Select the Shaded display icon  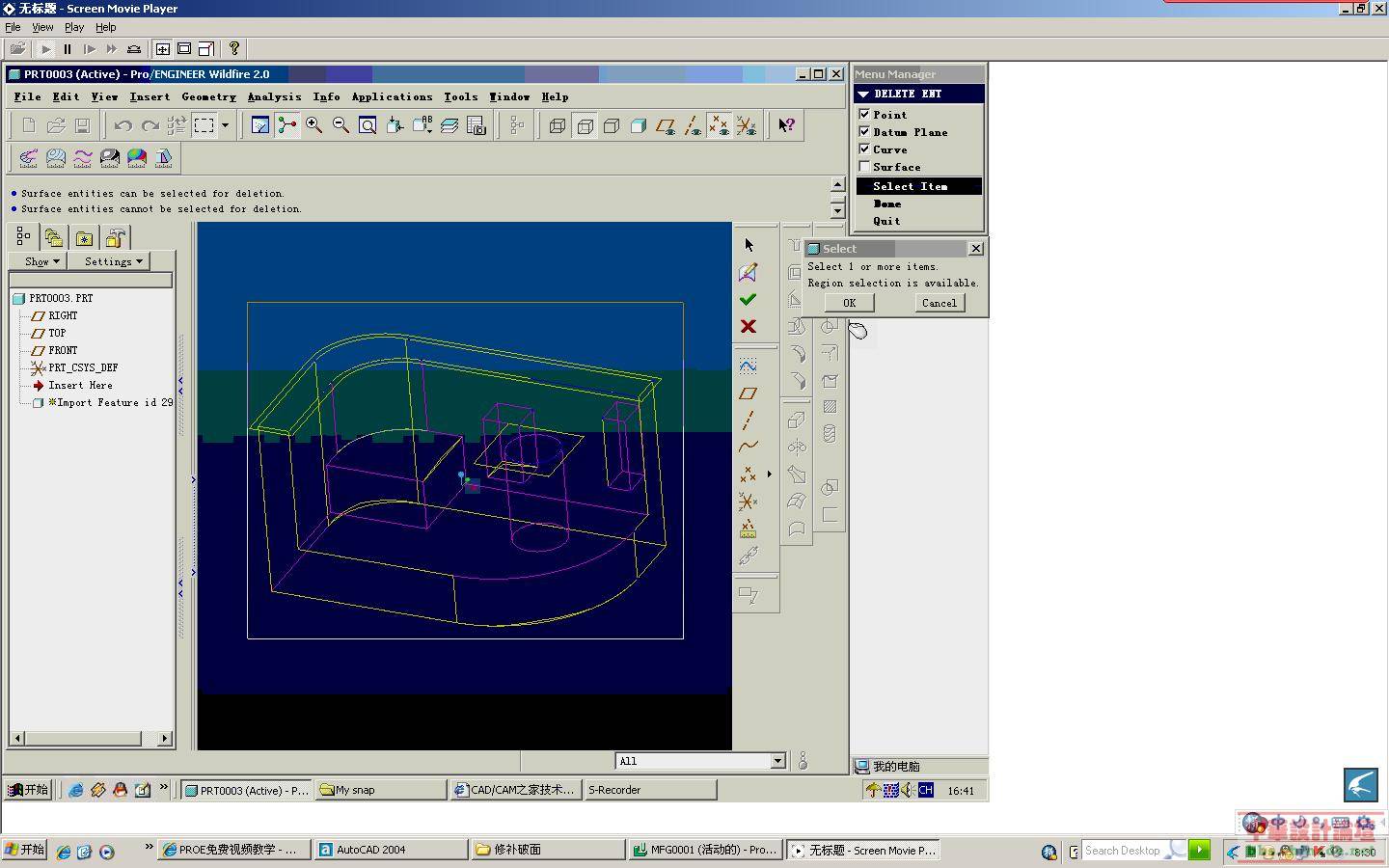point(639,125)
